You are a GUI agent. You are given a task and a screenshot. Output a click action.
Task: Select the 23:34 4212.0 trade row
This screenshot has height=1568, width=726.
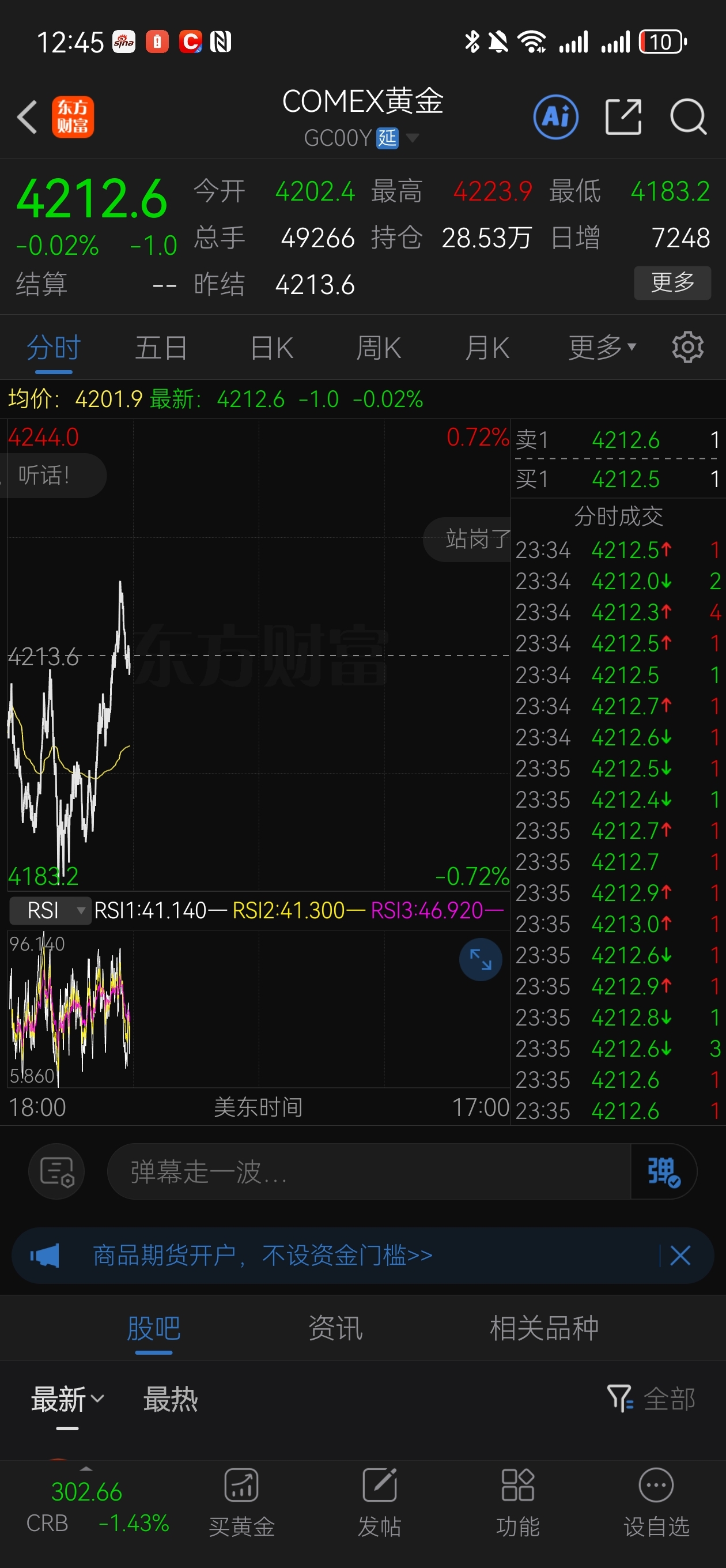coord(617,581)
